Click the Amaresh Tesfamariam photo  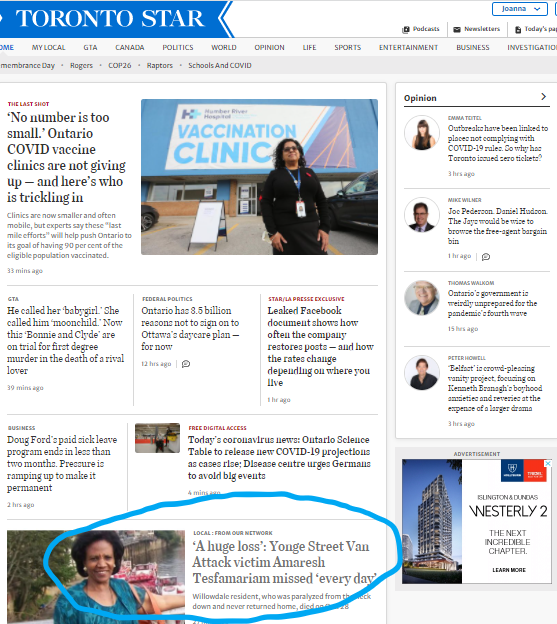pos(96,577)
